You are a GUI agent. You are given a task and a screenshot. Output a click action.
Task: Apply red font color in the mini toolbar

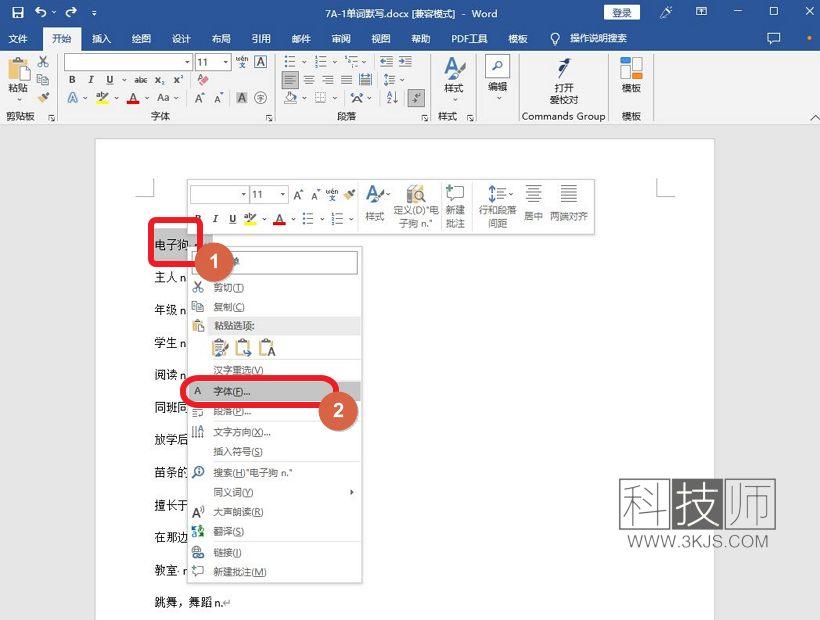pos(279,219)
